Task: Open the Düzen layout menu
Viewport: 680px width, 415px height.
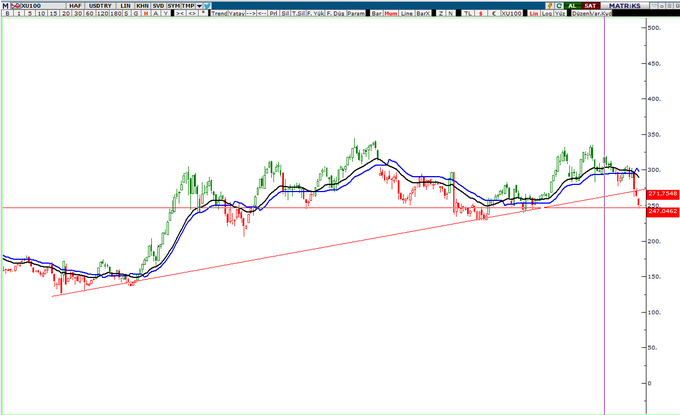Action: click(579, 13)
